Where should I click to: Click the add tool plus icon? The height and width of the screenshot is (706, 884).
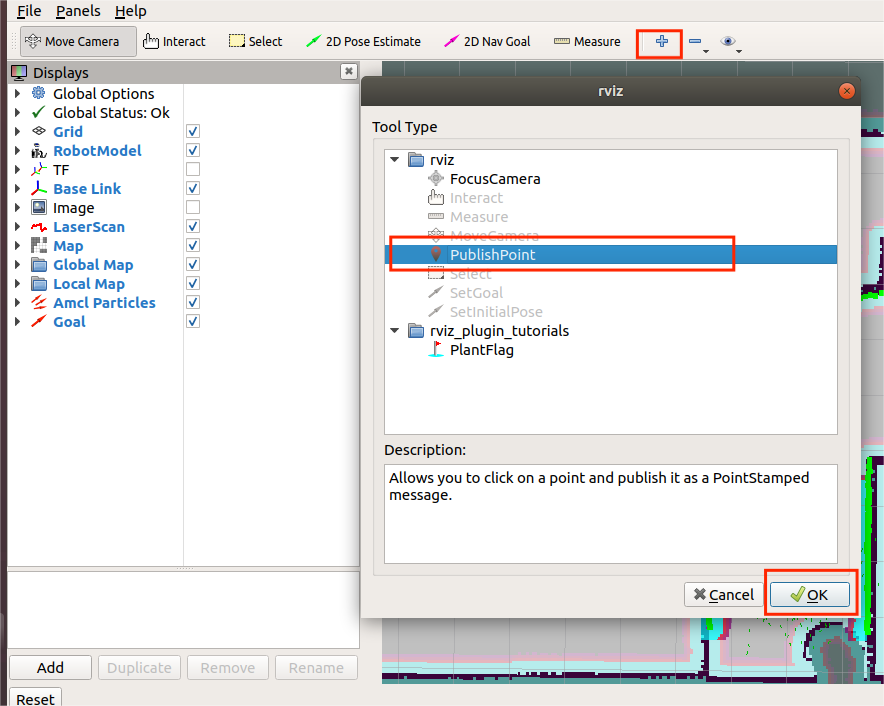click(661, 42)
